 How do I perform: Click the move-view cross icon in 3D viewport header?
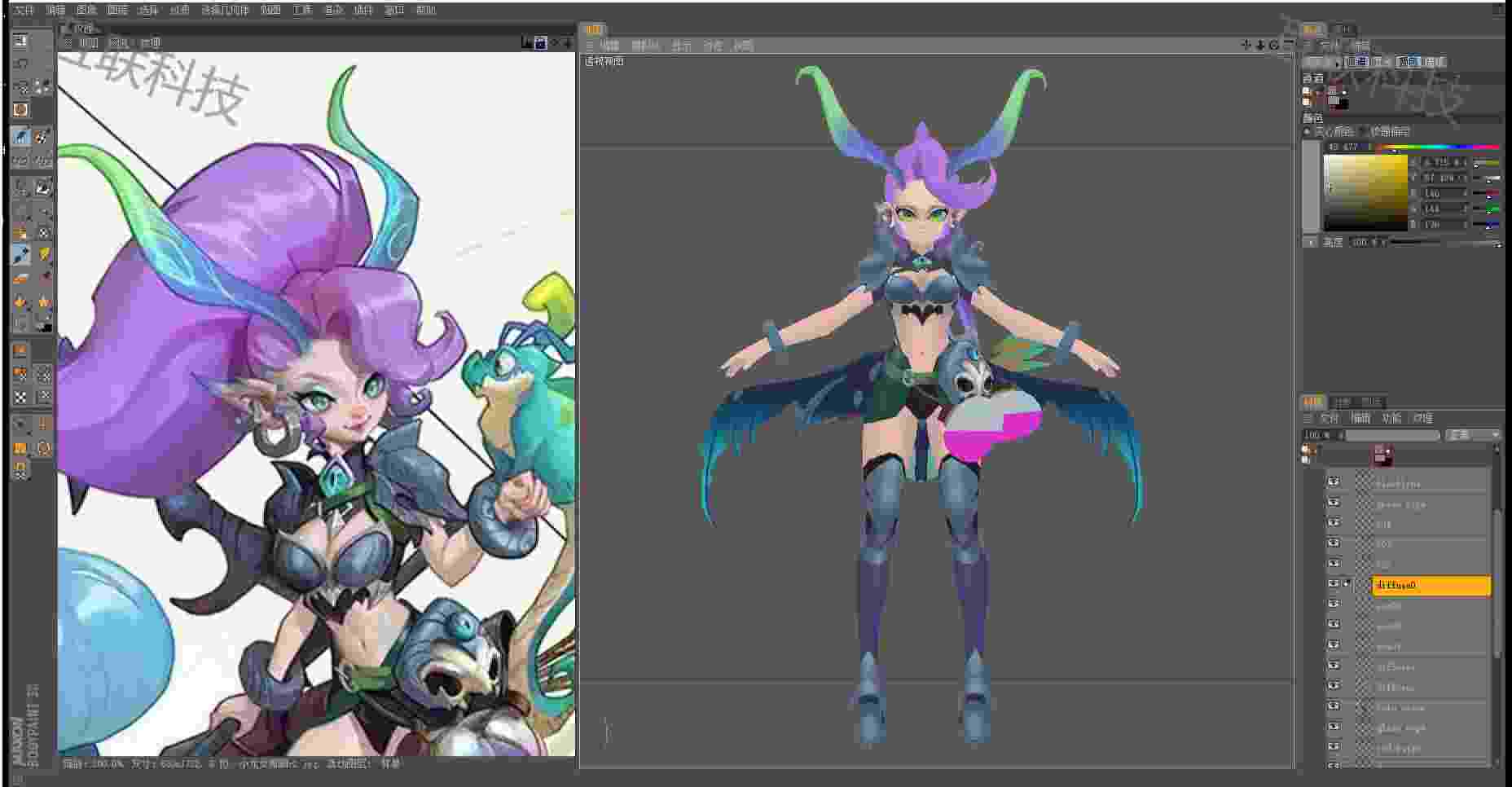coord(1246,45)
